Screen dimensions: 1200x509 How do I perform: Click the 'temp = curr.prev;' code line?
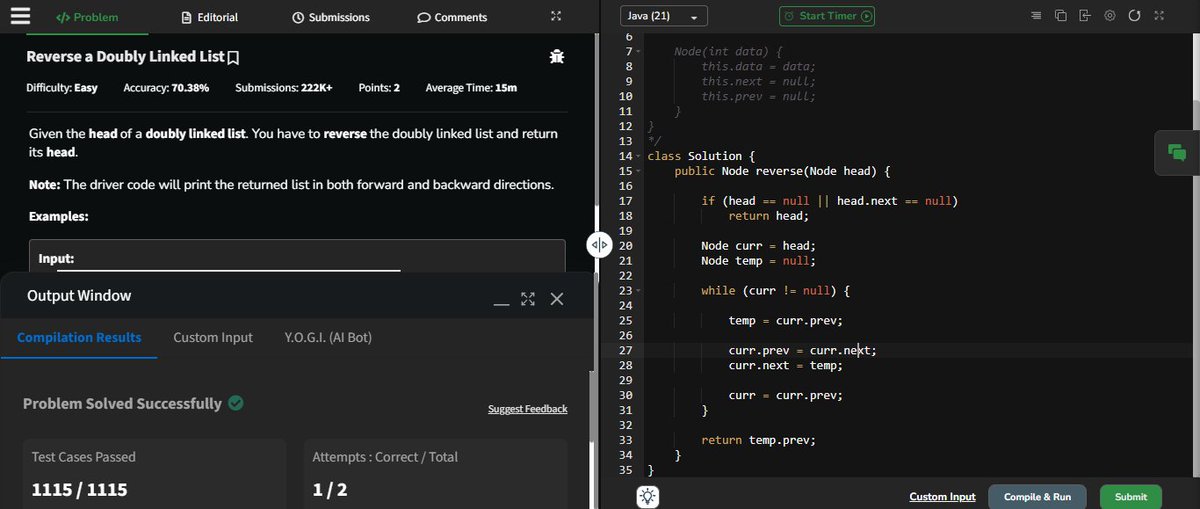click(786, 321)
